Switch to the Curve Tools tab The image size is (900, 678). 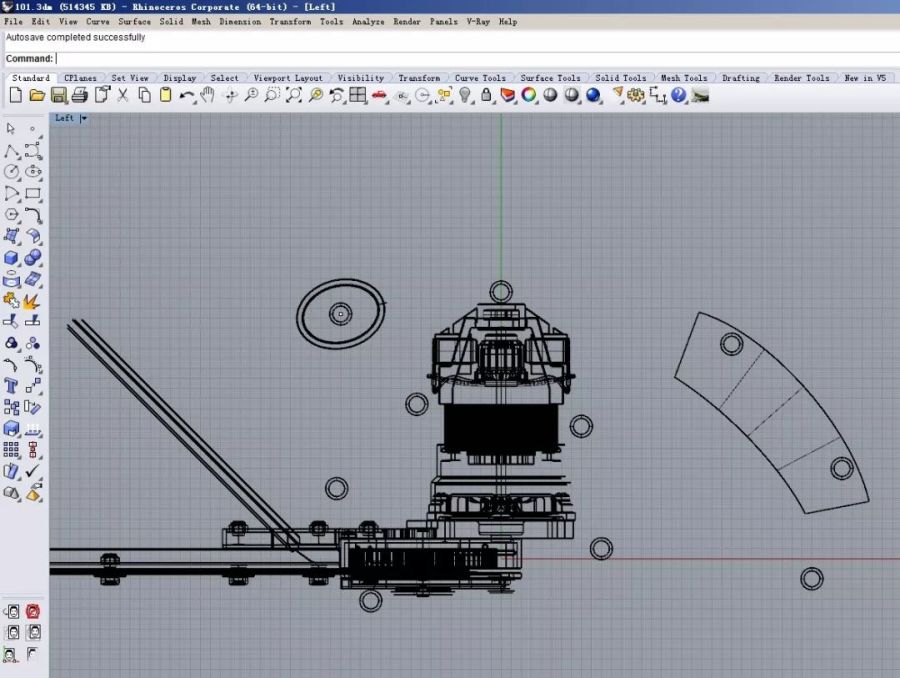point(480,78)
